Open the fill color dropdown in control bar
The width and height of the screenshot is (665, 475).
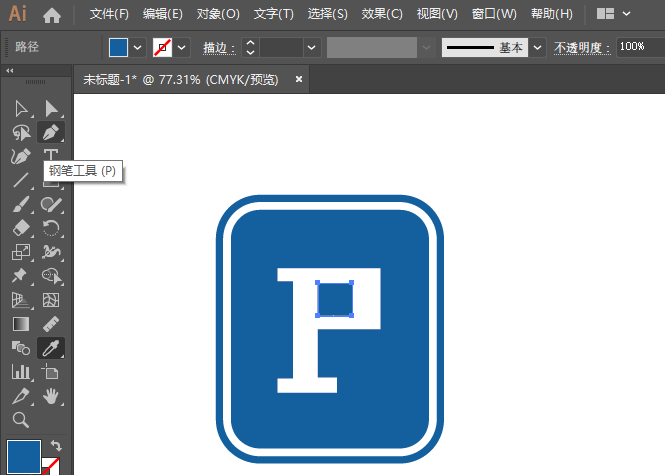pos(139,48)
